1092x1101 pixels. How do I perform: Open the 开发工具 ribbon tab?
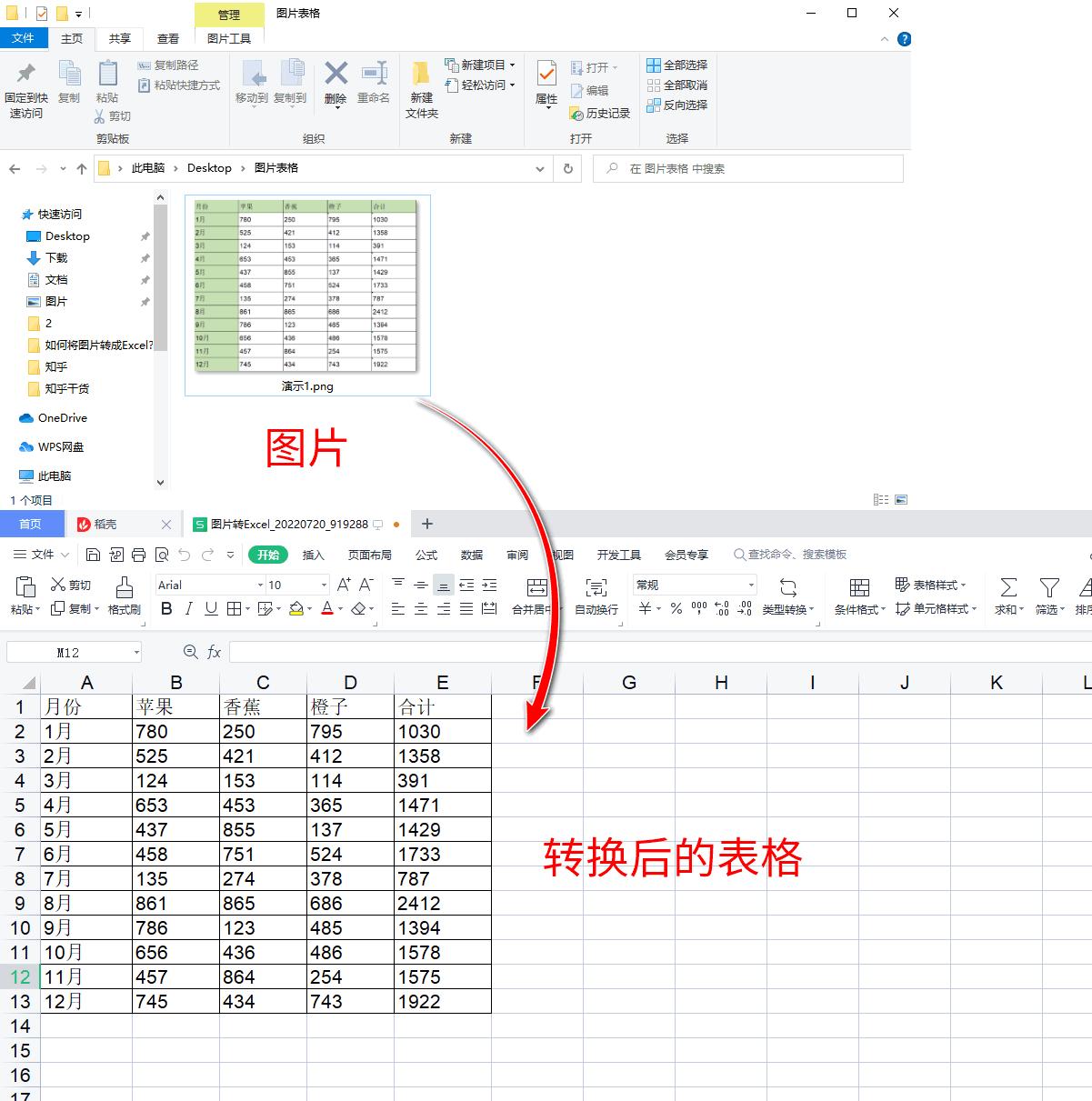pos(619,555)
